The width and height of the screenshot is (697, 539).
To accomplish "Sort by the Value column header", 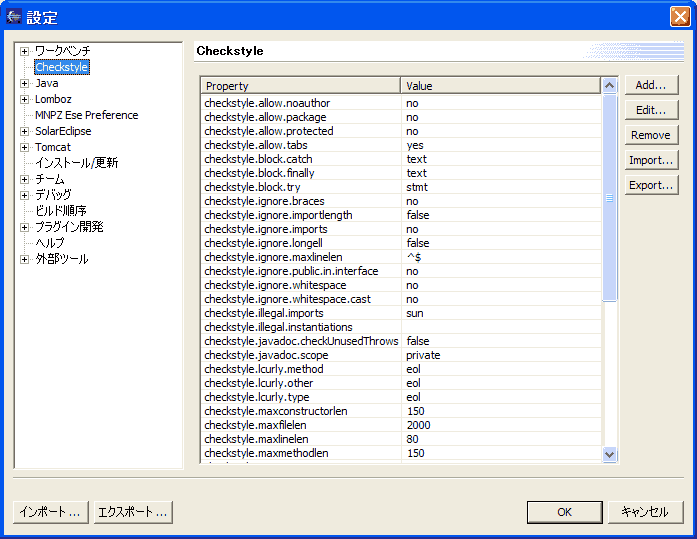I will pyautogui.click(x=501, y=86).
